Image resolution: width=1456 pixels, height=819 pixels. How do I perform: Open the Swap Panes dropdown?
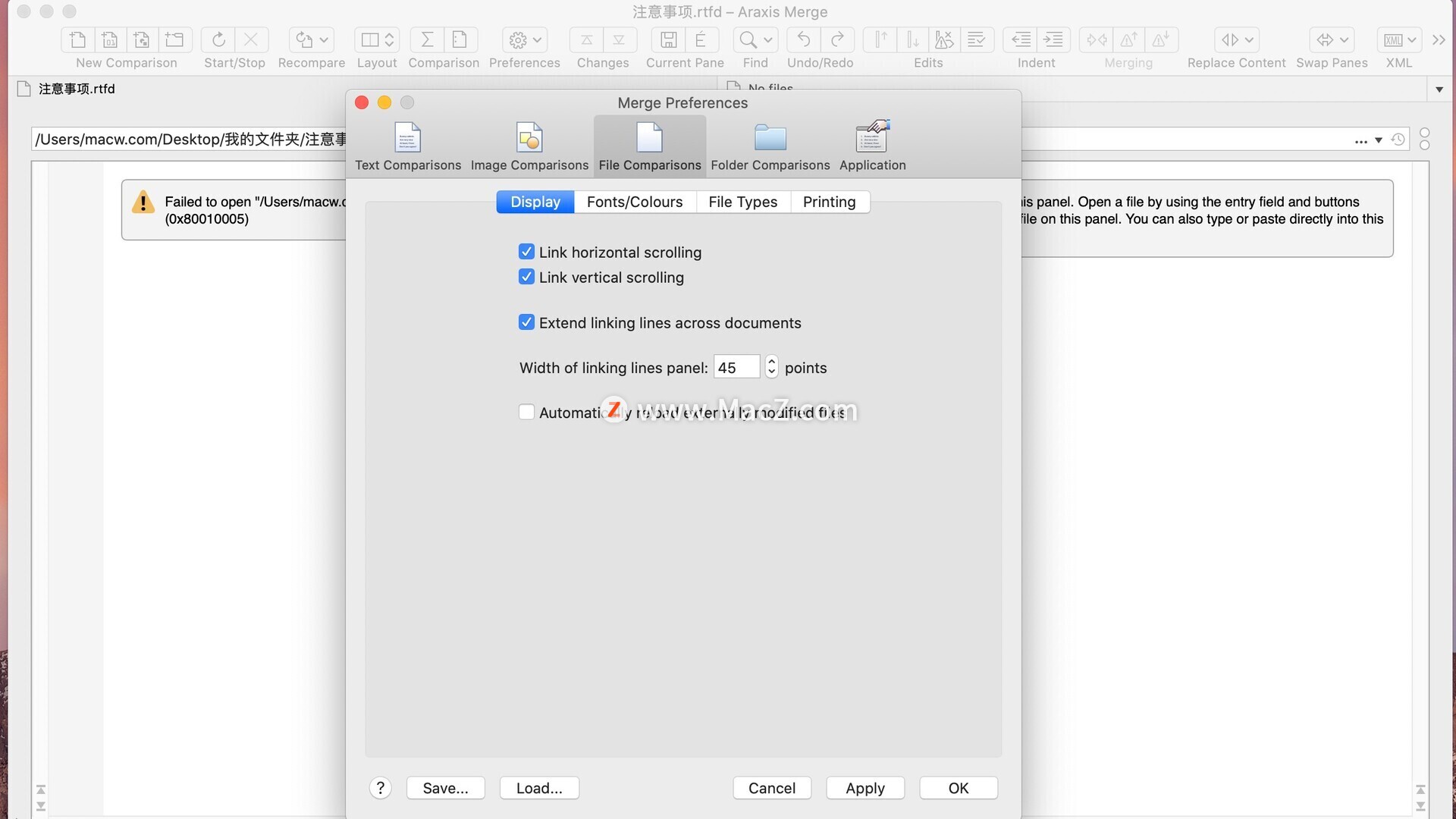point(1332,39)
